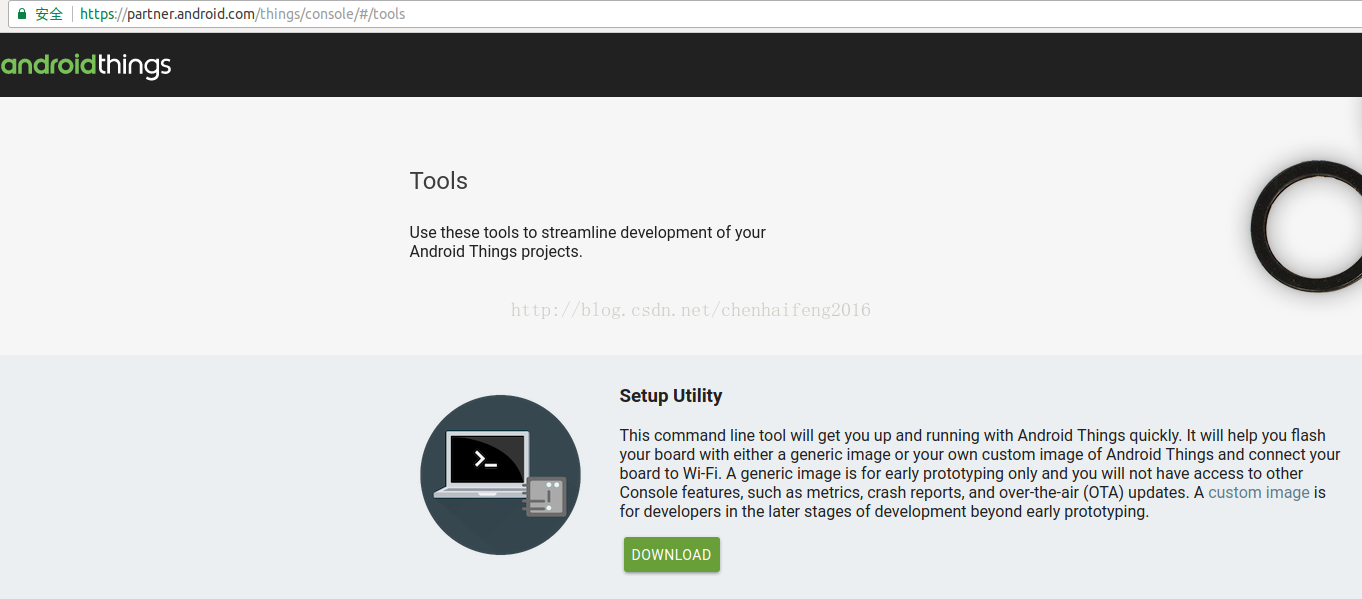Click the green lock security icon

(x=22, y=14)
